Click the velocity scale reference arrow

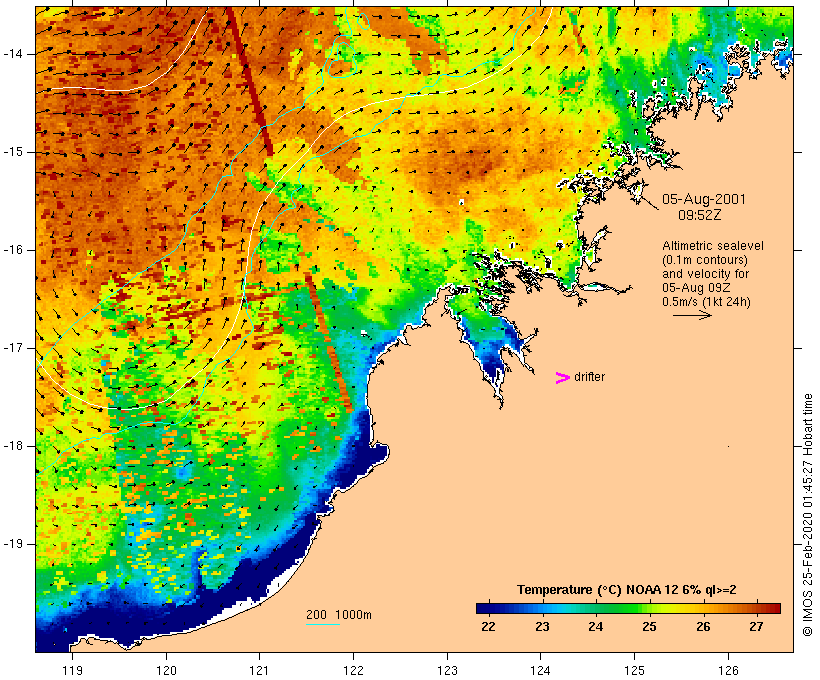692,315
